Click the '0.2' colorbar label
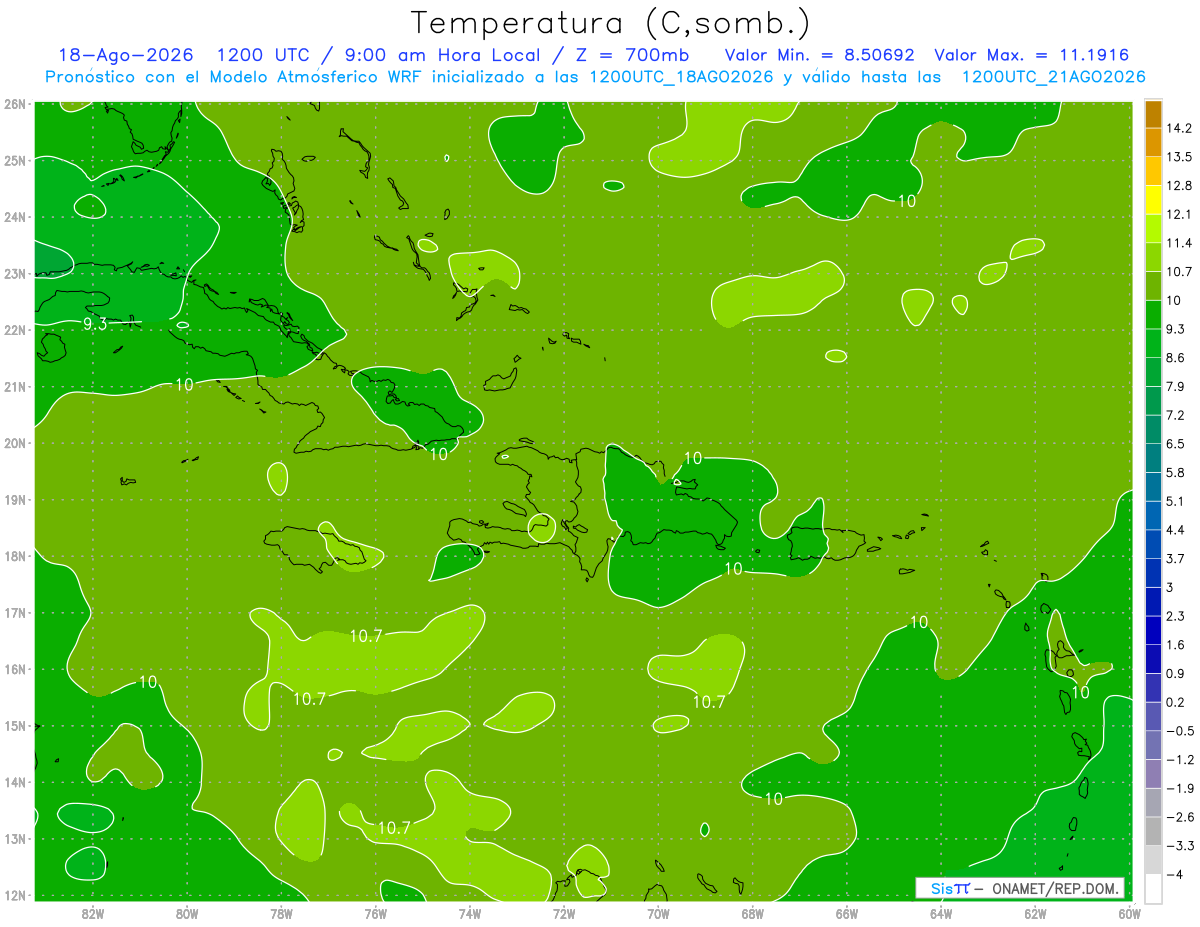The height and width of the screenshot is (927, 1200). (x=1175, y=702)
